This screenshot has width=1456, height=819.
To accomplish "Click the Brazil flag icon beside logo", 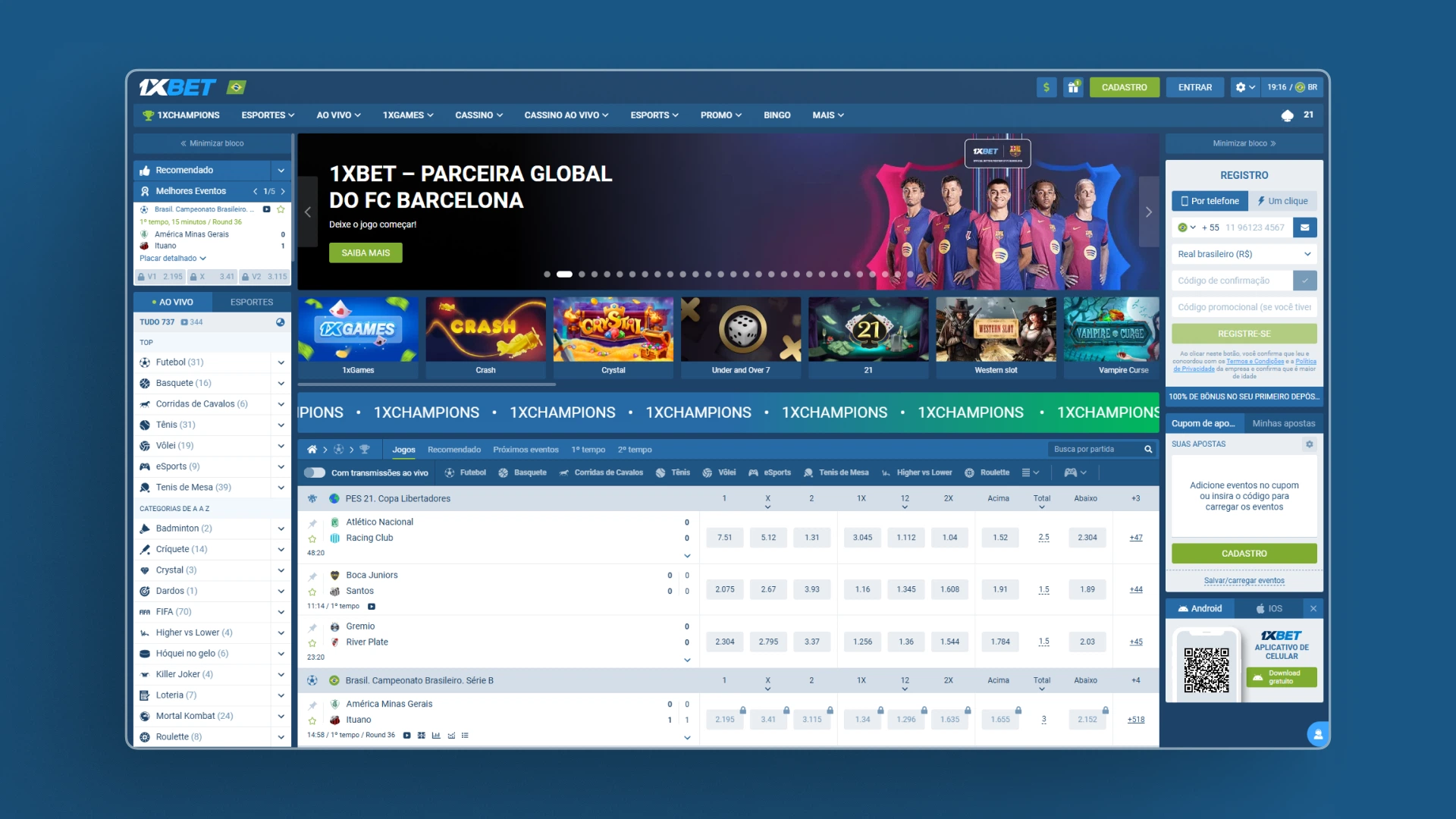I will [237, 87].
